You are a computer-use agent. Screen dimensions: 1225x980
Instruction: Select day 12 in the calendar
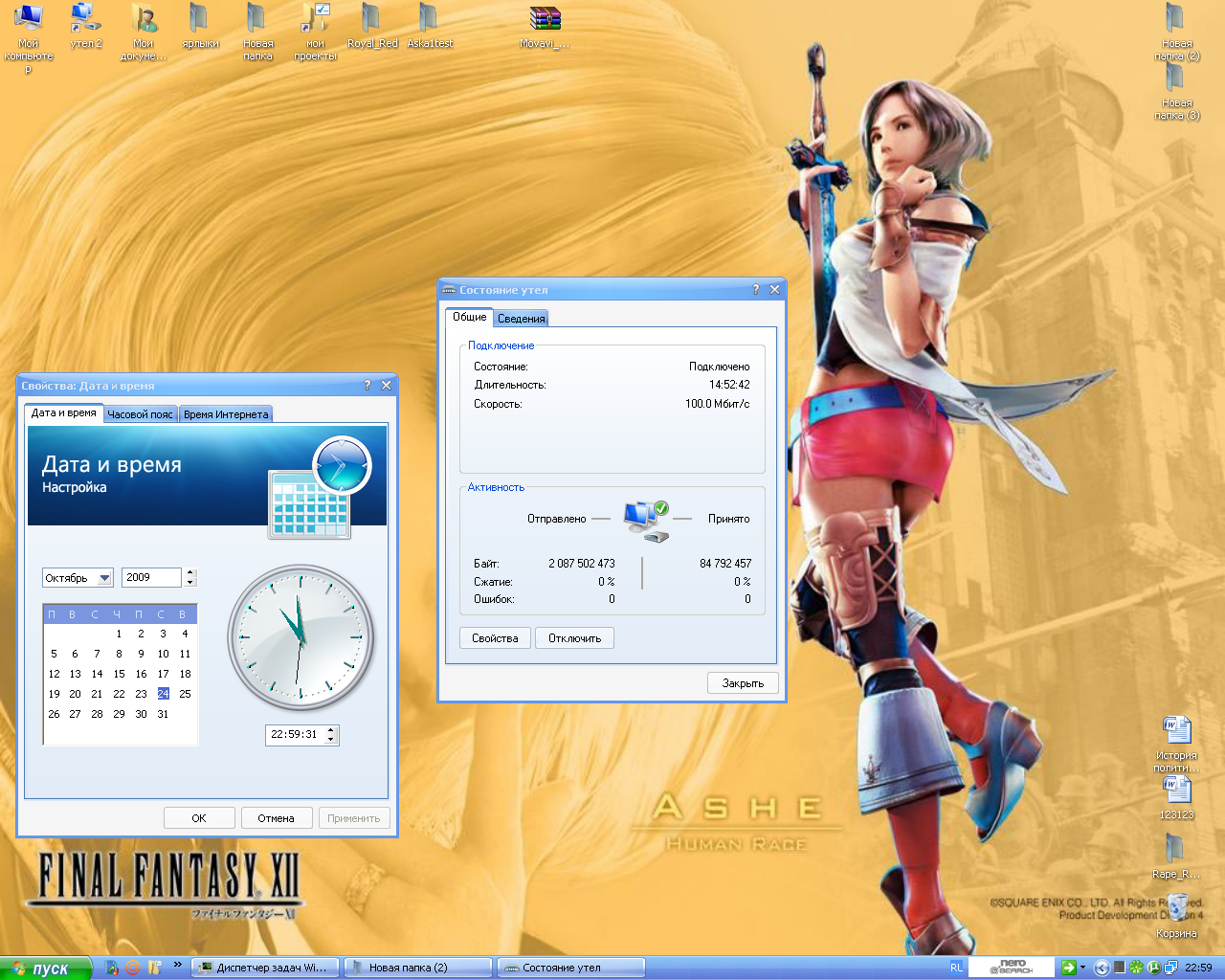[54, 674]
